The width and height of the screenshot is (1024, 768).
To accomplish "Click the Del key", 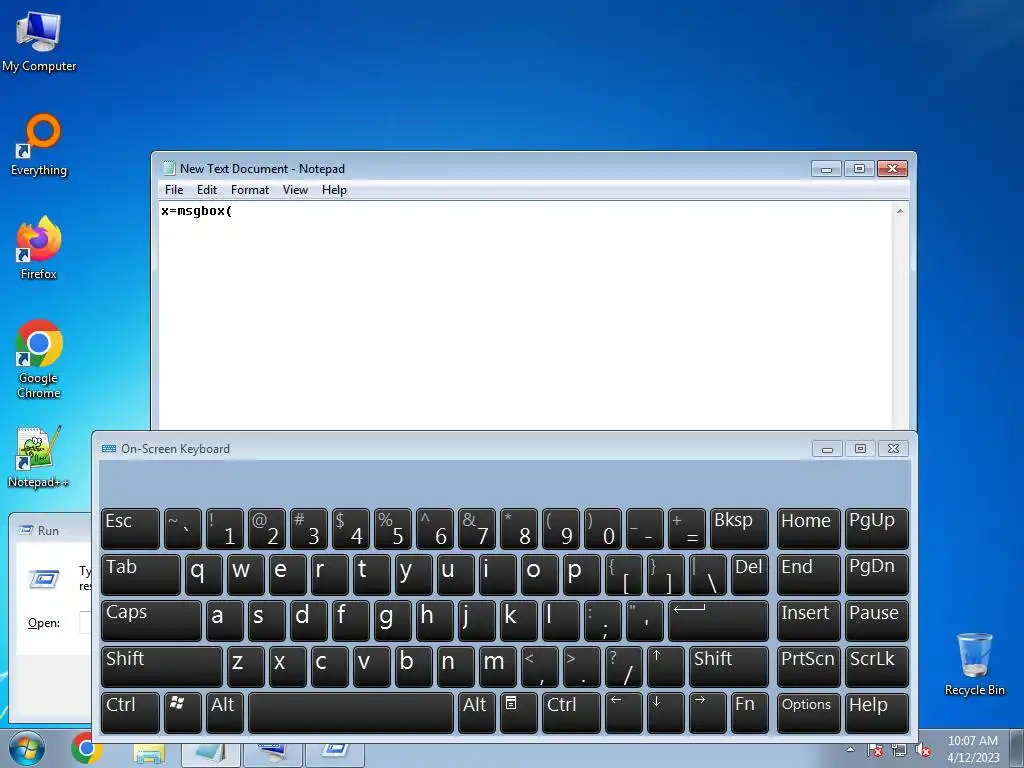I will (x=749, y=575).
